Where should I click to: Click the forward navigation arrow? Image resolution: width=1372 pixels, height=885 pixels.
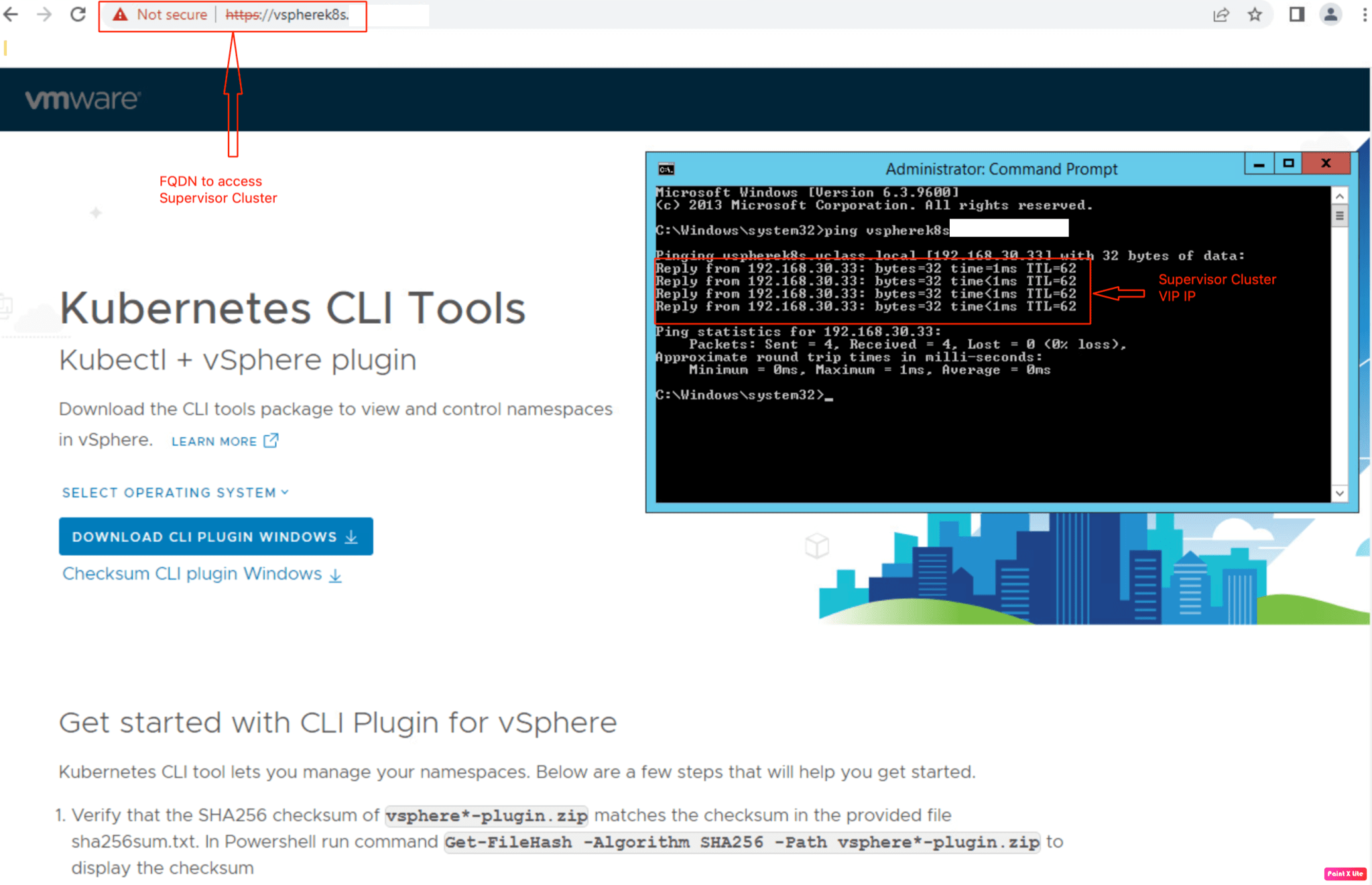point(43,14)
